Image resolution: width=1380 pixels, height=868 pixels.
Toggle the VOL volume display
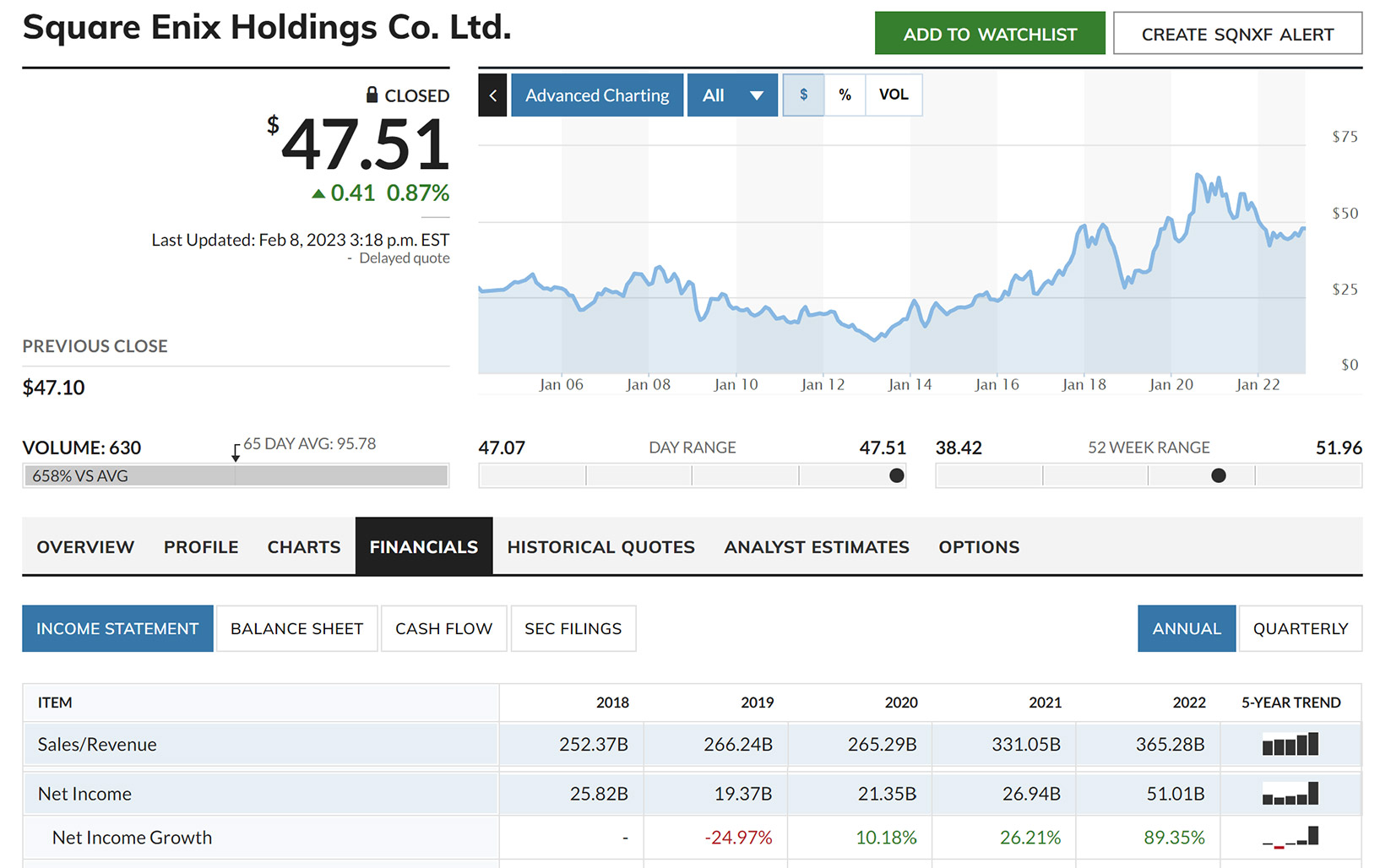[x=894, y=95]
